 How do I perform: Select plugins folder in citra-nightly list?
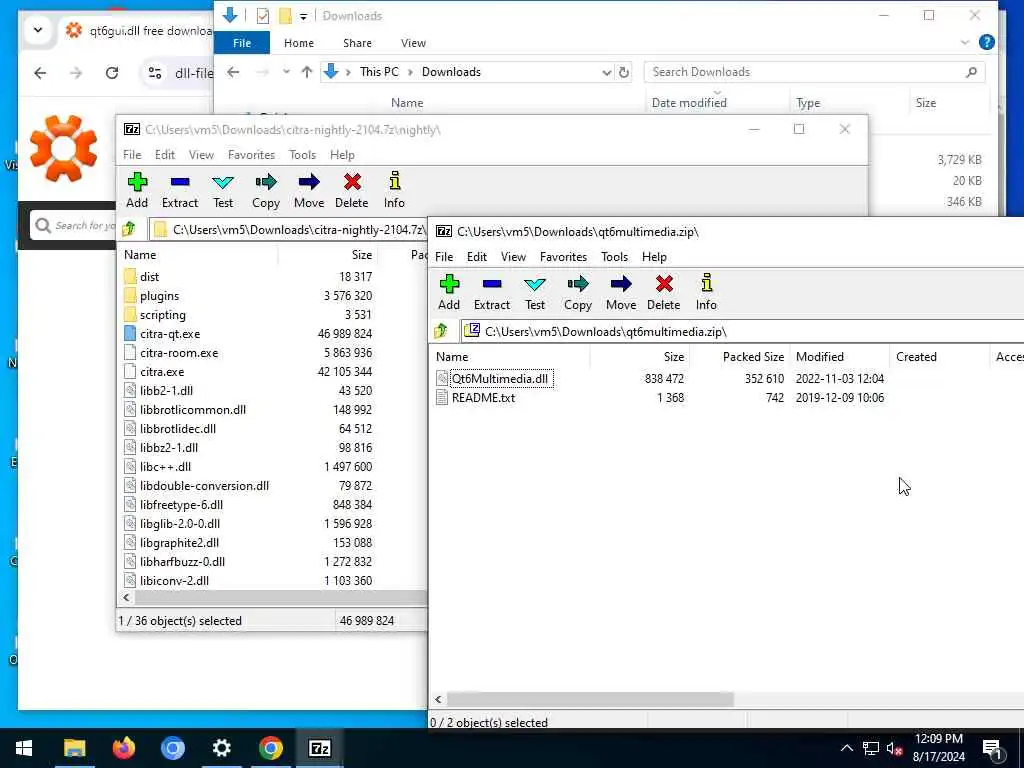(x=159, y=296)
